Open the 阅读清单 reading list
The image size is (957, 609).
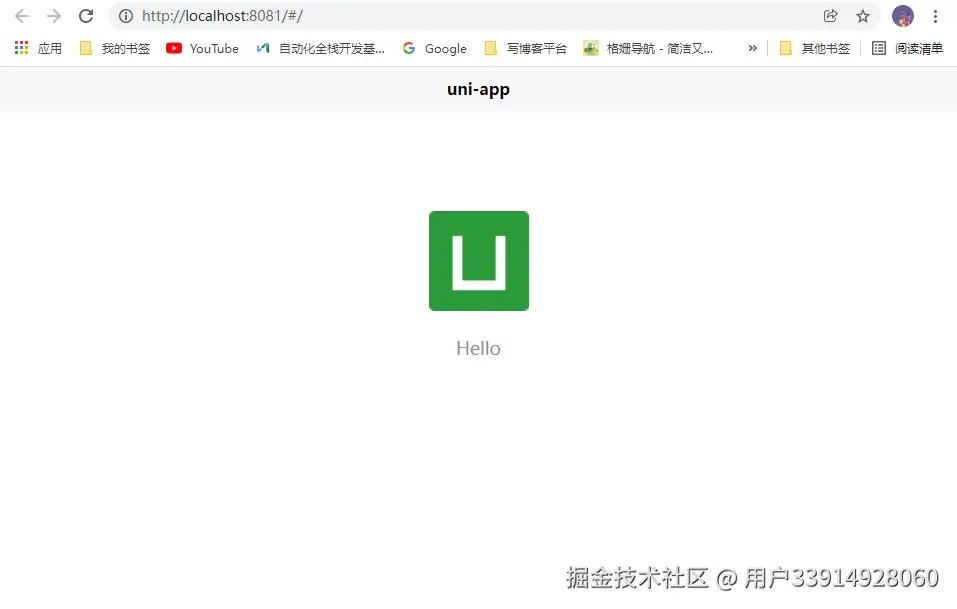click(x=907, y=48)
